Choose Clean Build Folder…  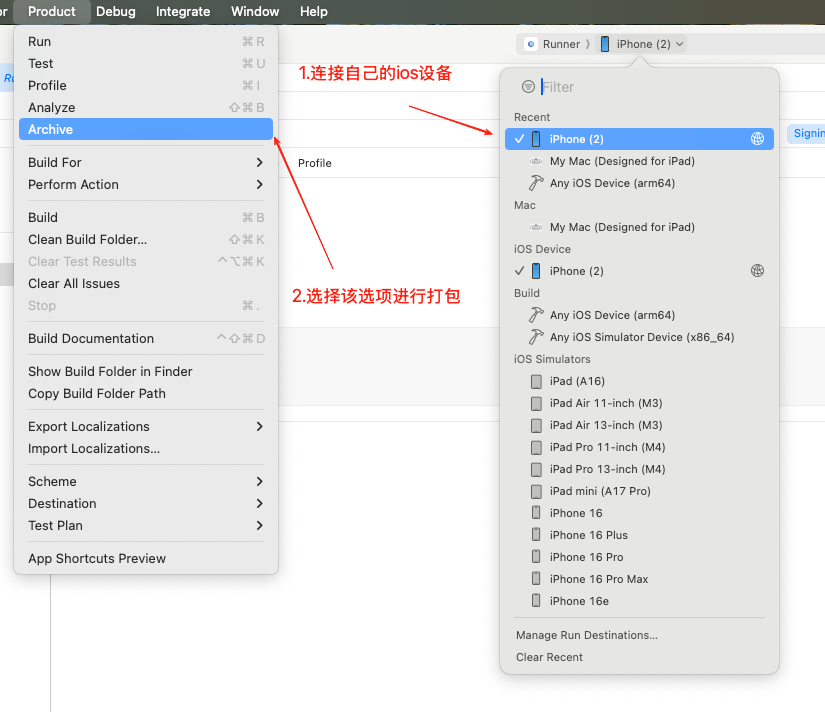[x=146, y=239]
